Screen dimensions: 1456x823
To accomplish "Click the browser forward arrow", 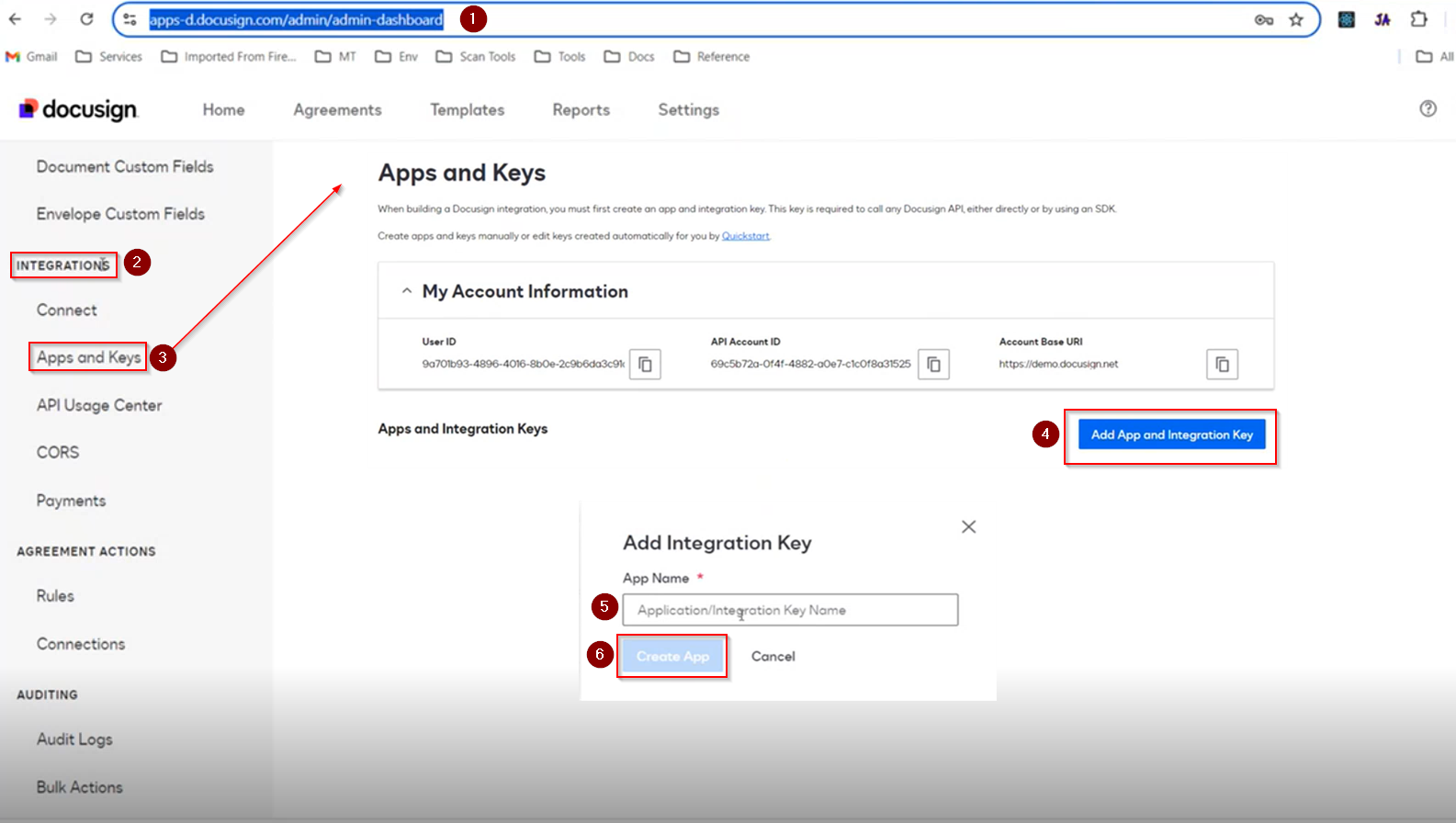I will [51, 19].
